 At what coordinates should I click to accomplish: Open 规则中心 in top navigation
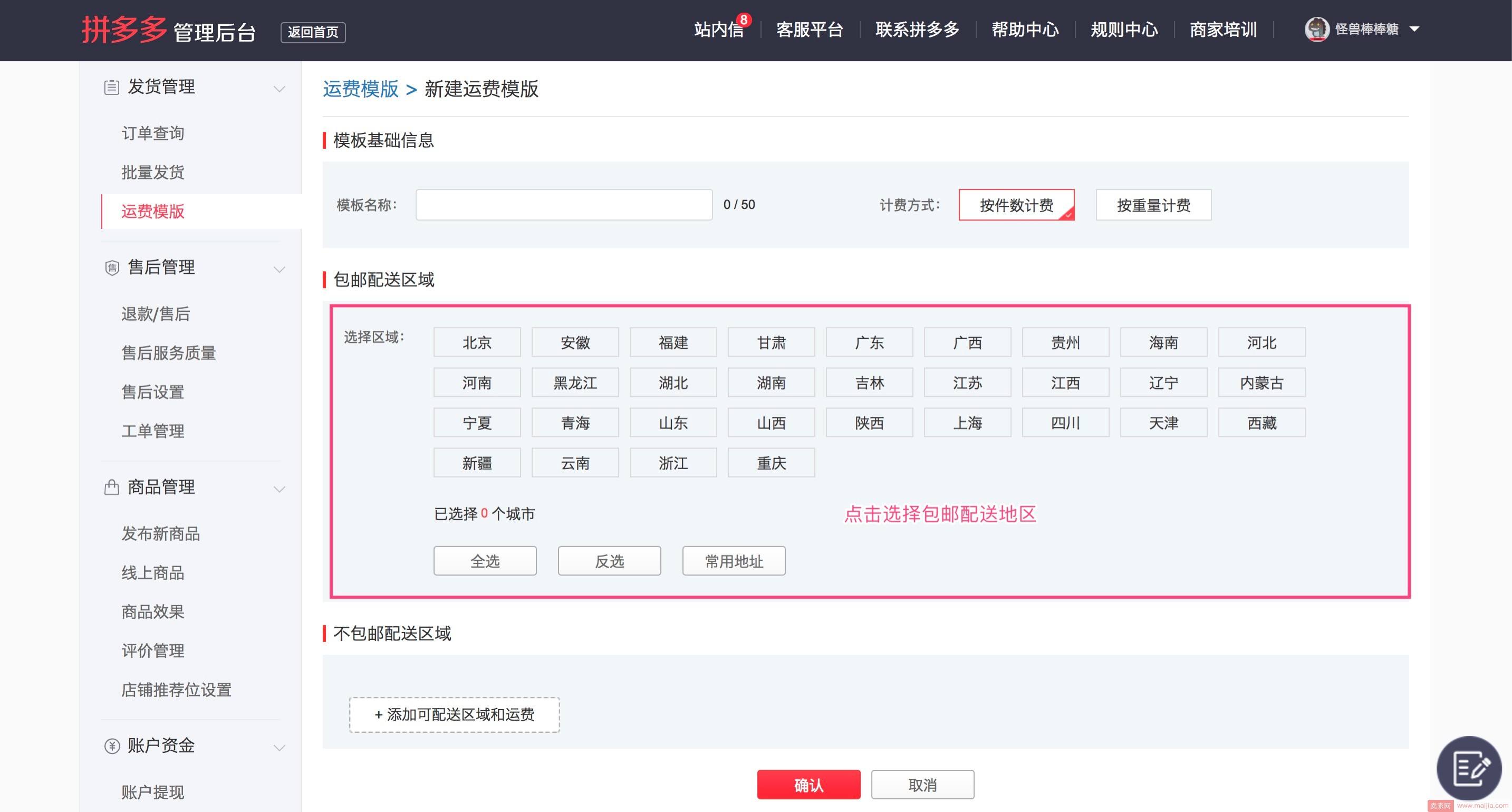coord(1124,30)
